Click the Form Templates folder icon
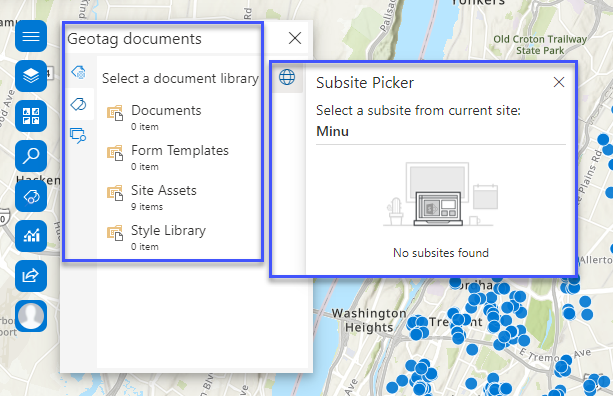Image resolution: width=613 pixels, height=396 pixels. point(115,153)
